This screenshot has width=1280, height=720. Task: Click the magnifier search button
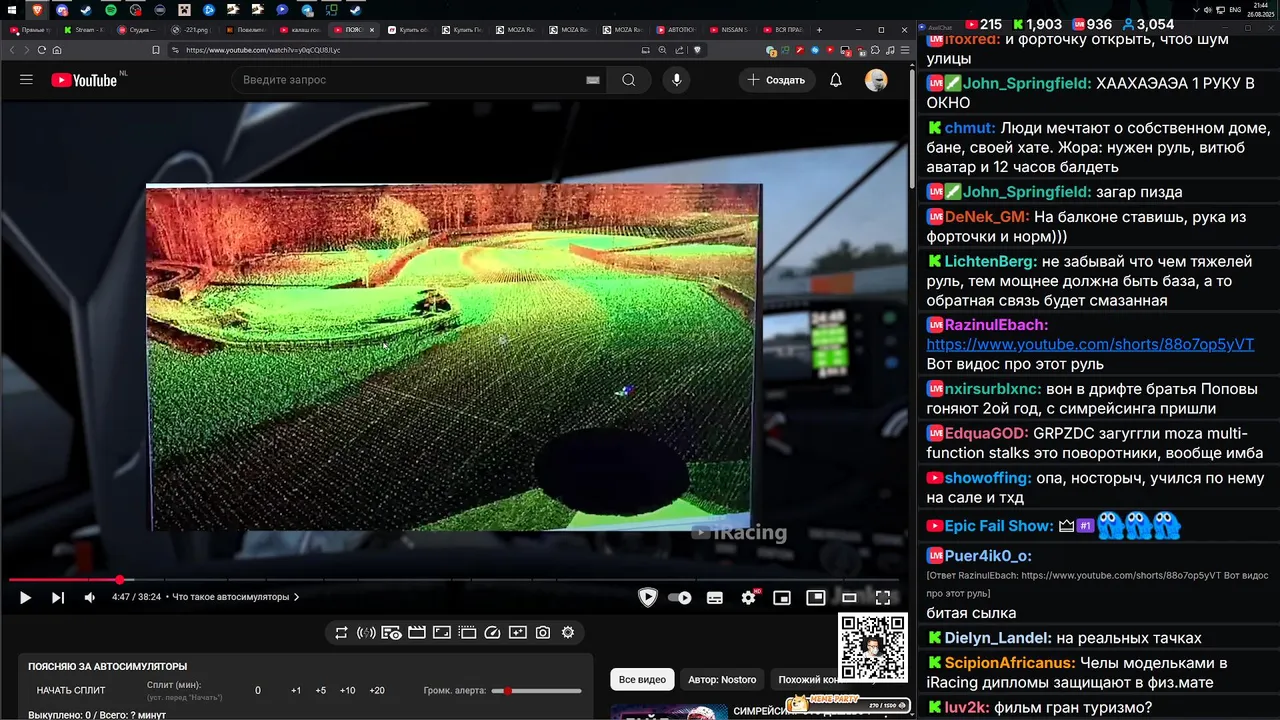tap(628, 80)
